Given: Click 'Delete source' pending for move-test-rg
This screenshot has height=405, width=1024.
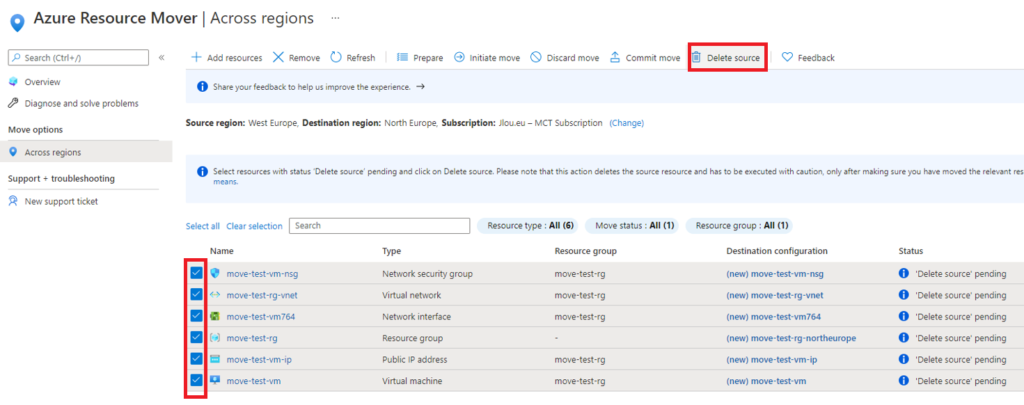Looking at the screenshot, I should [961, 338].
